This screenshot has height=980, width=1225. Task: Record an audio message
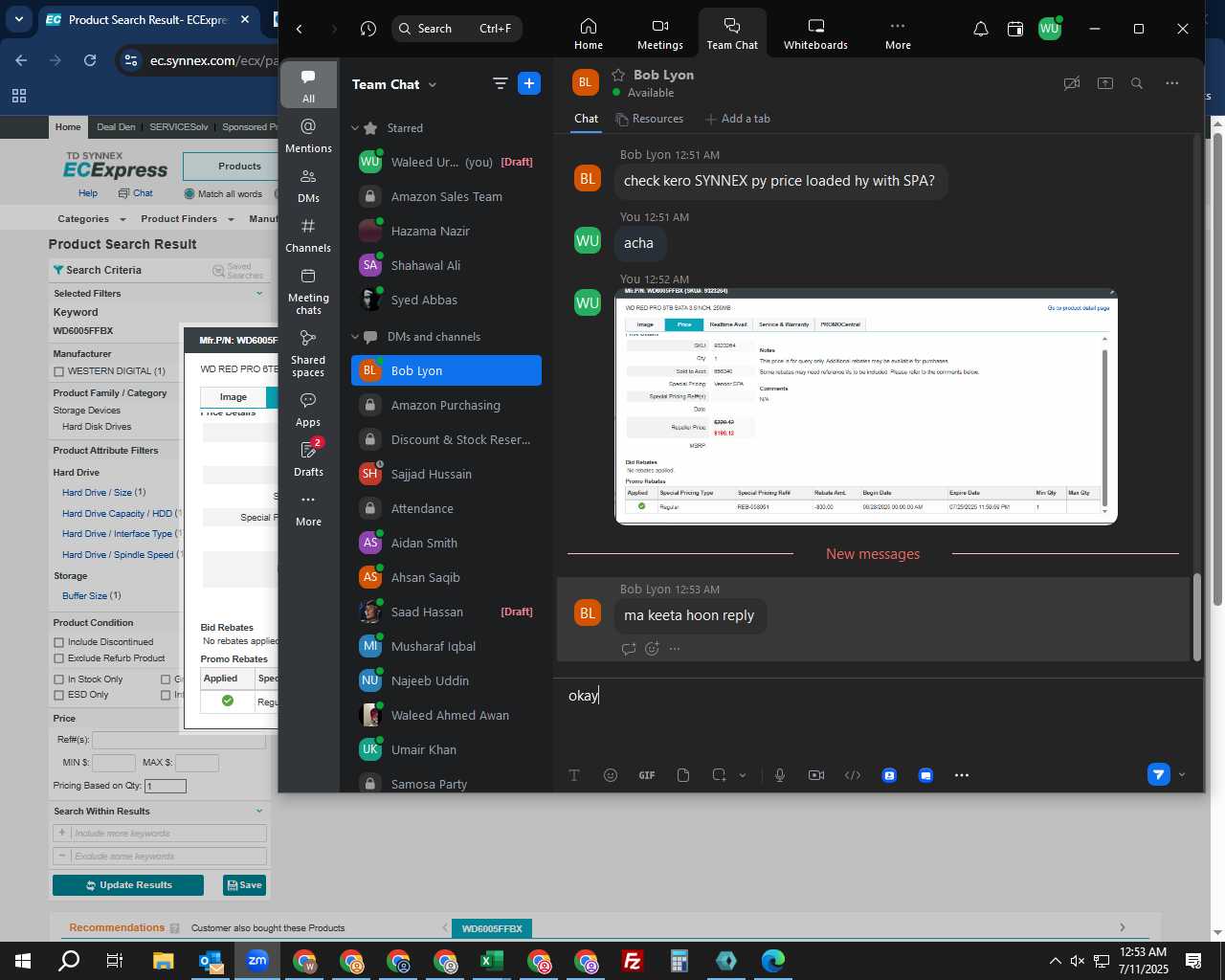tap(780, 775)
